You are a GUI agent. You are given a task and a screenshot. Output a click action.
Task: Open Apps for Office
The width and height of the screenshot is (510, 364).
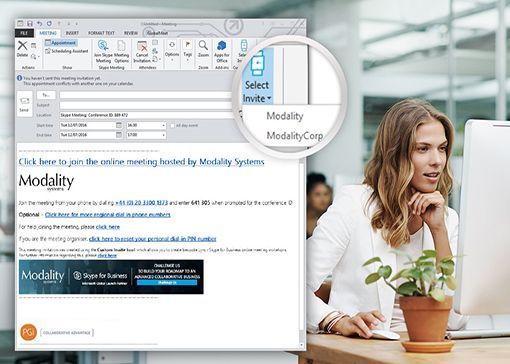(222, 51)
